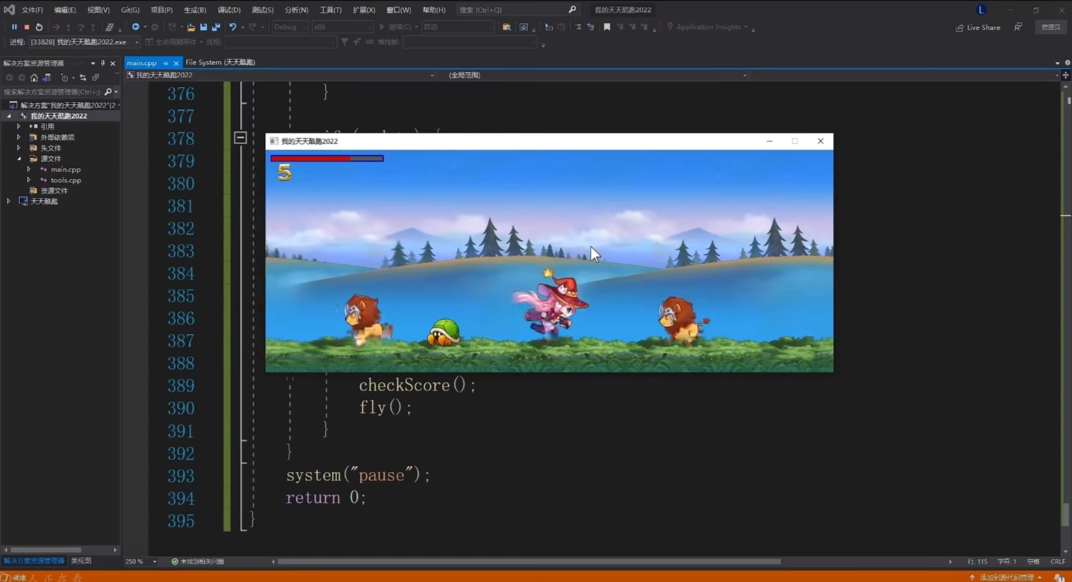Click the save all files toolbar icon
Viewport: 1072px width, 582px height.
[216, 27]
